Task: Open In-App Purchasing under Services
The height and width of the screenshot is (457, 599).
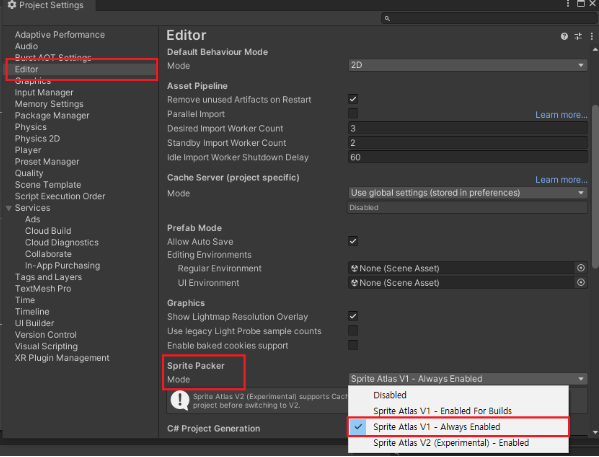Action: 63,266
